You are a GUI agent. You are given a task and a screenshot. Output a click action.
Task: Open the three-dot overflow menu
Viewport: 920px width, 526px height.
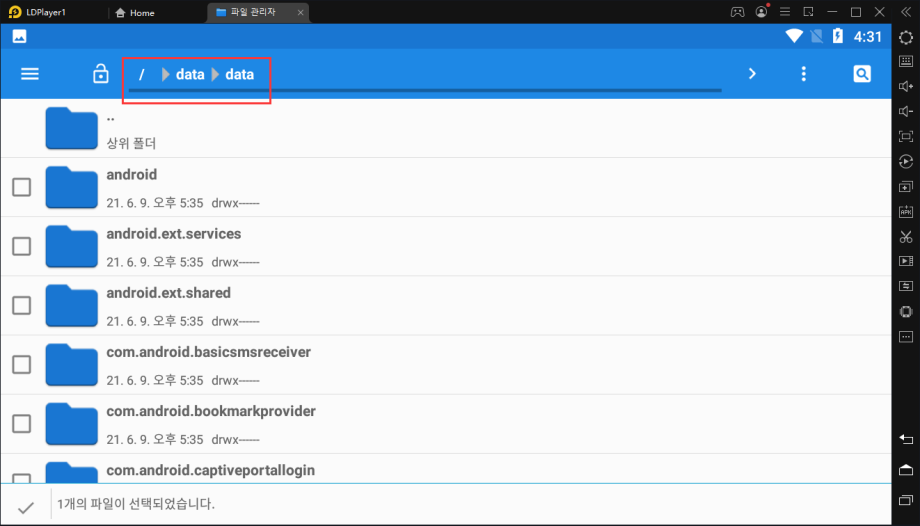click(803, 74)
